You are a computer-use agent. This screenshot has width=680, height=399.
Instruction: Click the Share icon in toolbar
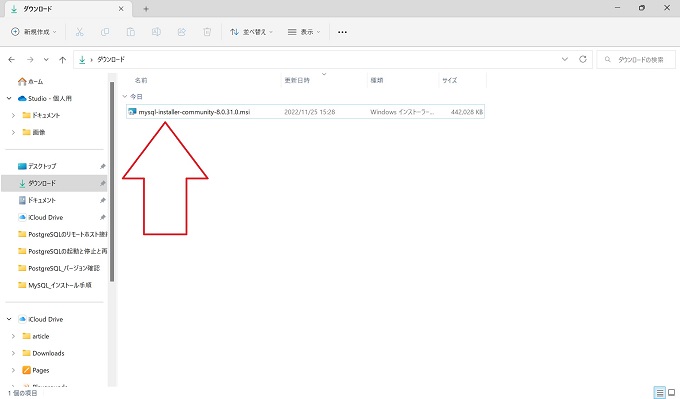click(x=182, y=32)
